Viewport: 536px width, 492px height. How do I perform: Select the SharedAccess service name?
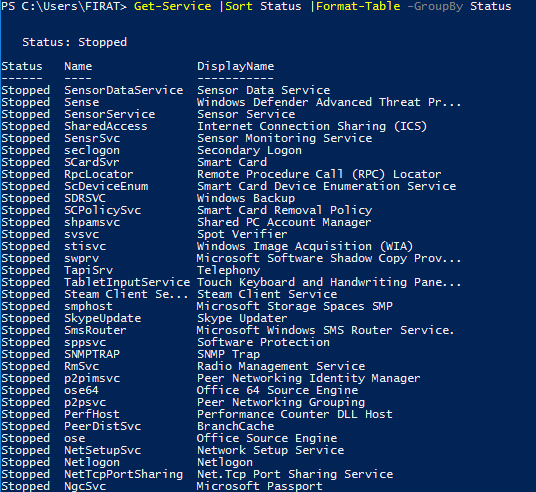click(x=106, y=126)
